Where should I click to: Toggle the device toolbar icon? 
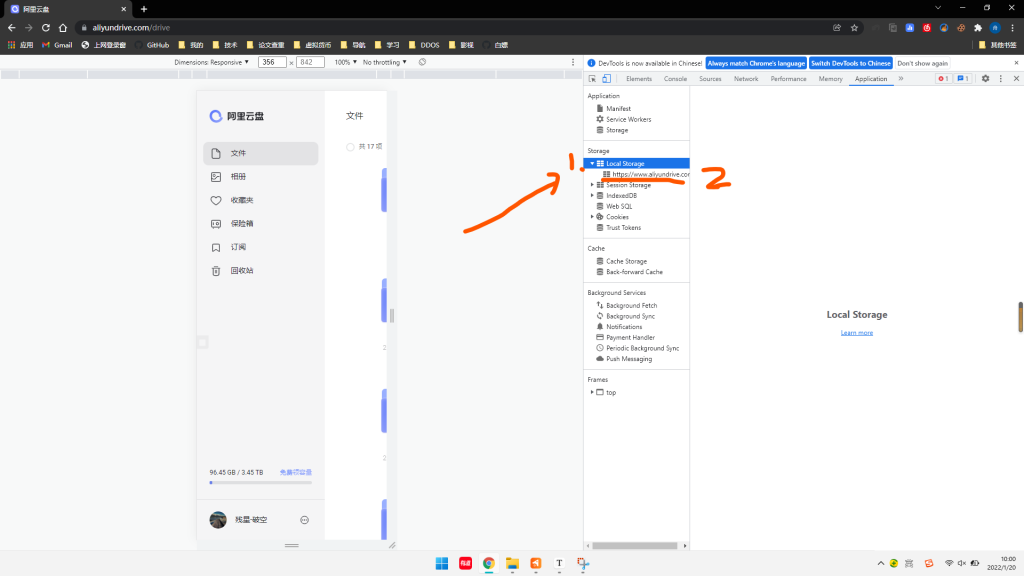coord(607,78)
